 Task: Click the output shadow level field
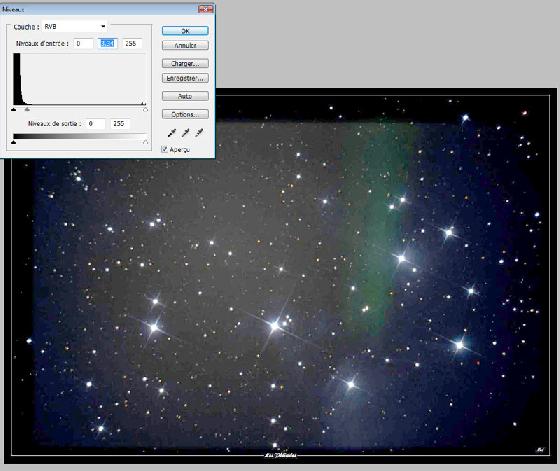click(x=96, y=124)
